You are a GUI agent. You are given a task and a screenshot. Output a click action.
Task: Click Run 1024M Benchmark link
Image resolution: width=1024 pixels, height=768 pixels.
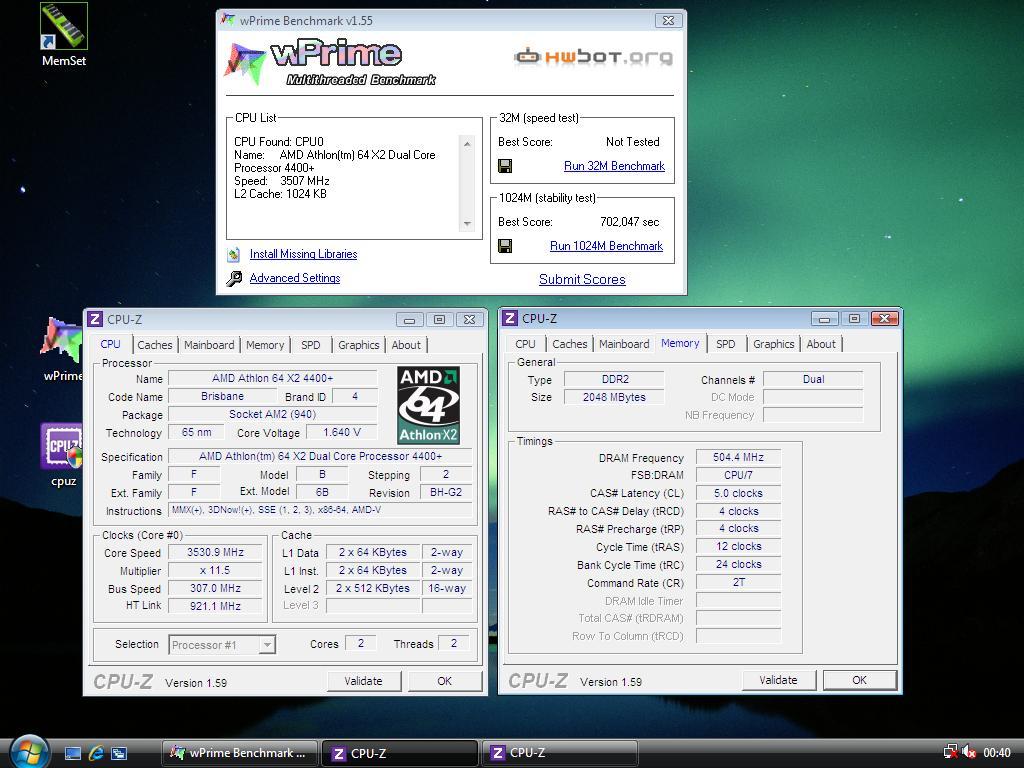pyautogui.click(x=606, y=246)
